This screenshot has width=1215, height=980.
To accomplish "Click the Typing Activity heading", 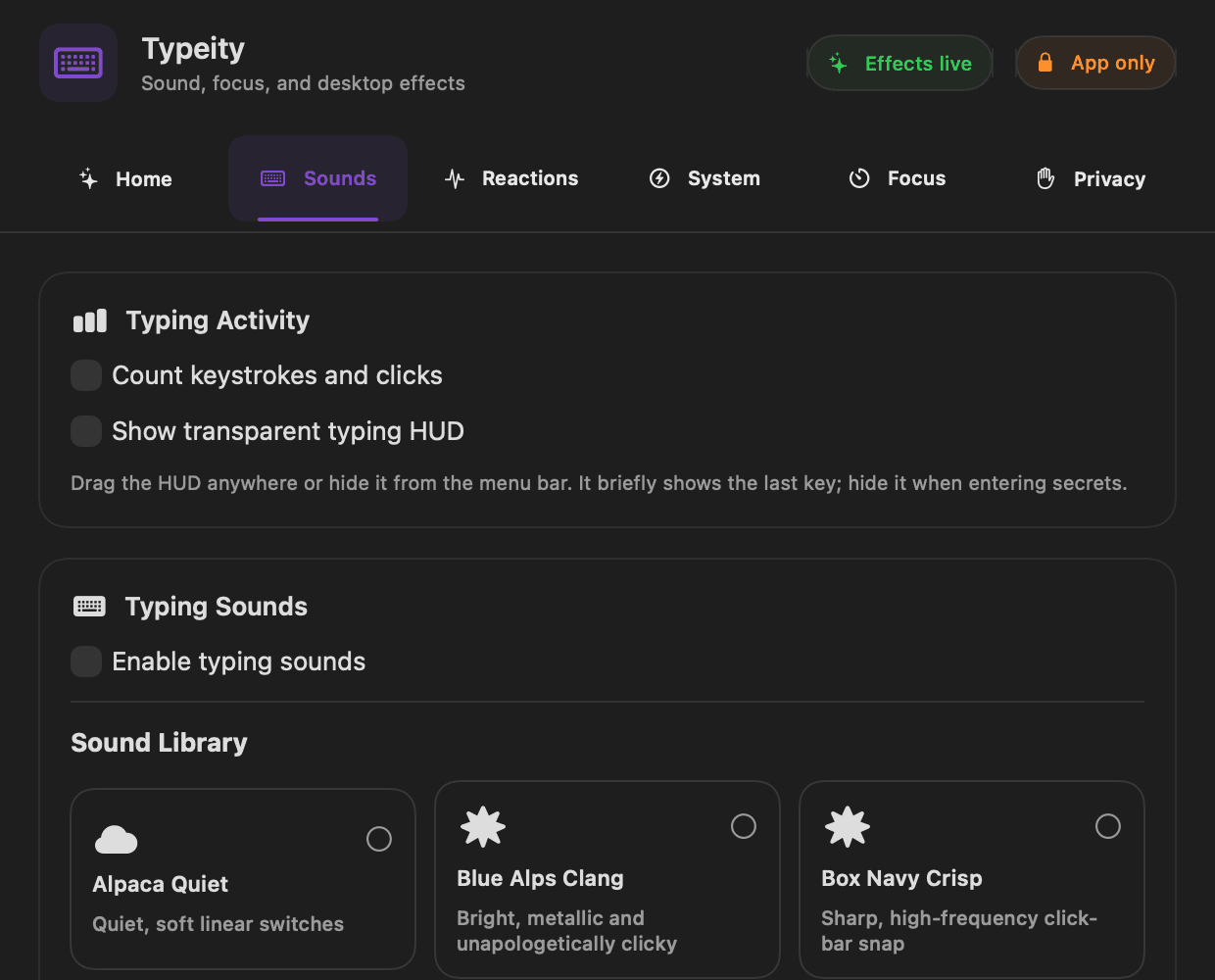I will 218,320.
